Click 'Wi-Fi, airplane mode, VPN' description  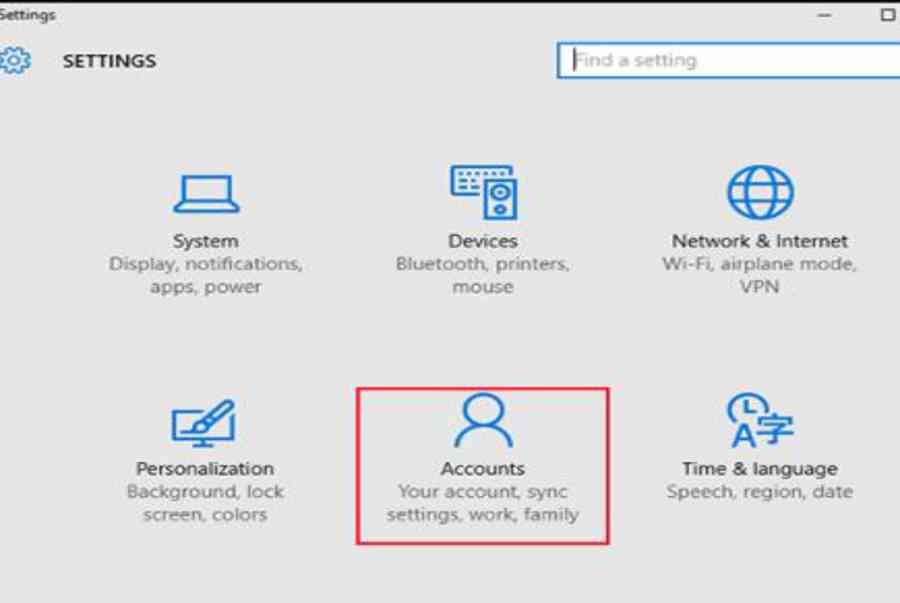[x=759, y=276]
